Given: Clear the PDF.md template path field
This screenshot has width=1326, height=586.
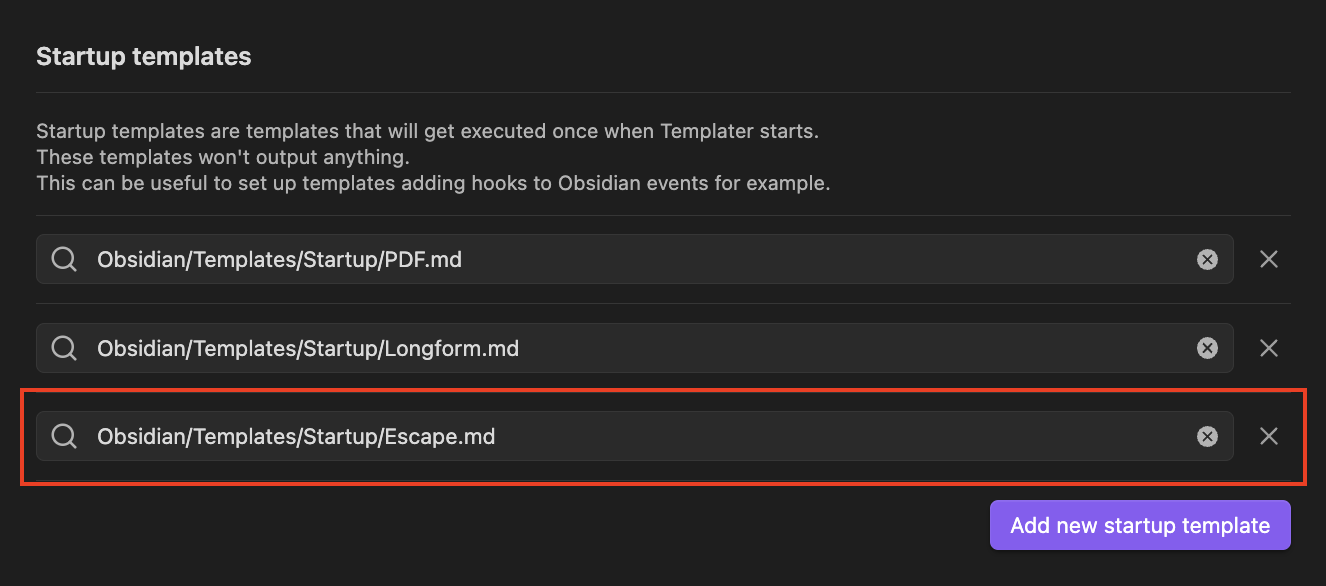Looking at the screenshot, I should (1207, 260).
